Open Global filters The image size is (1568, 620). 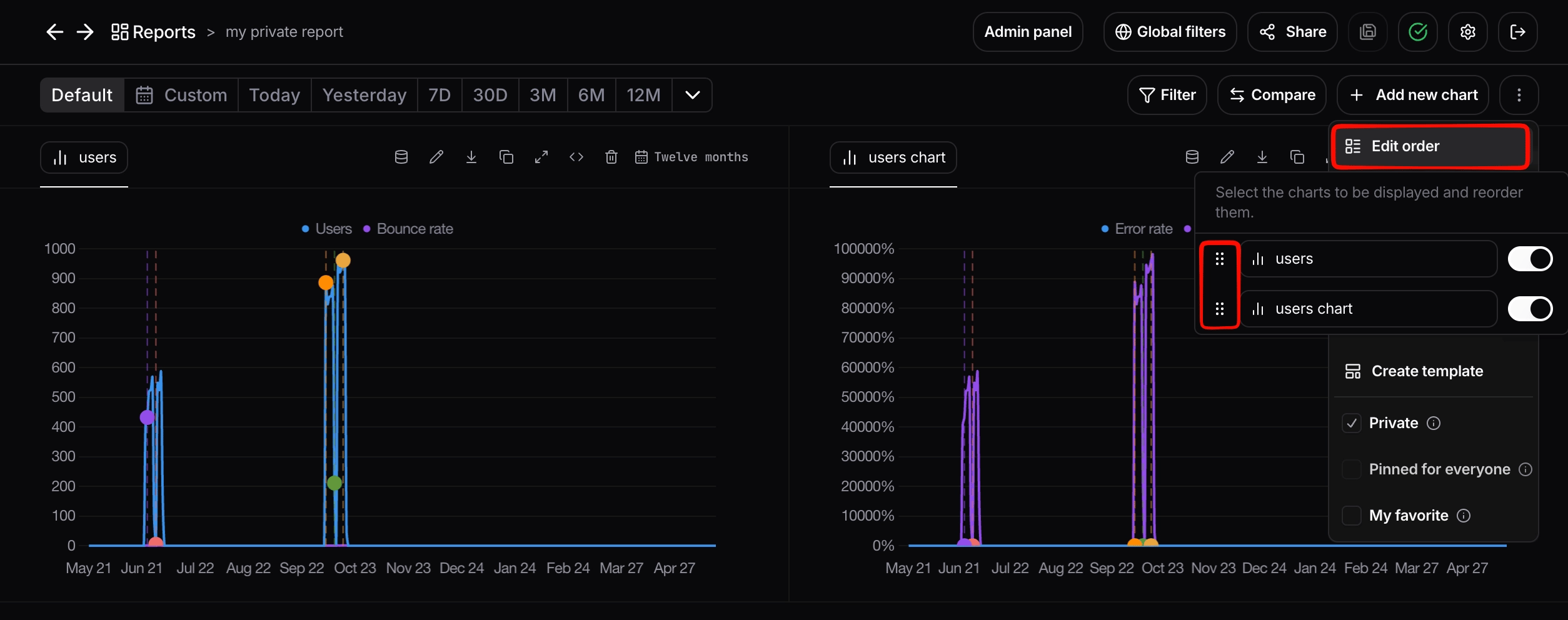pyautogui.click(x=1170, y=32)
